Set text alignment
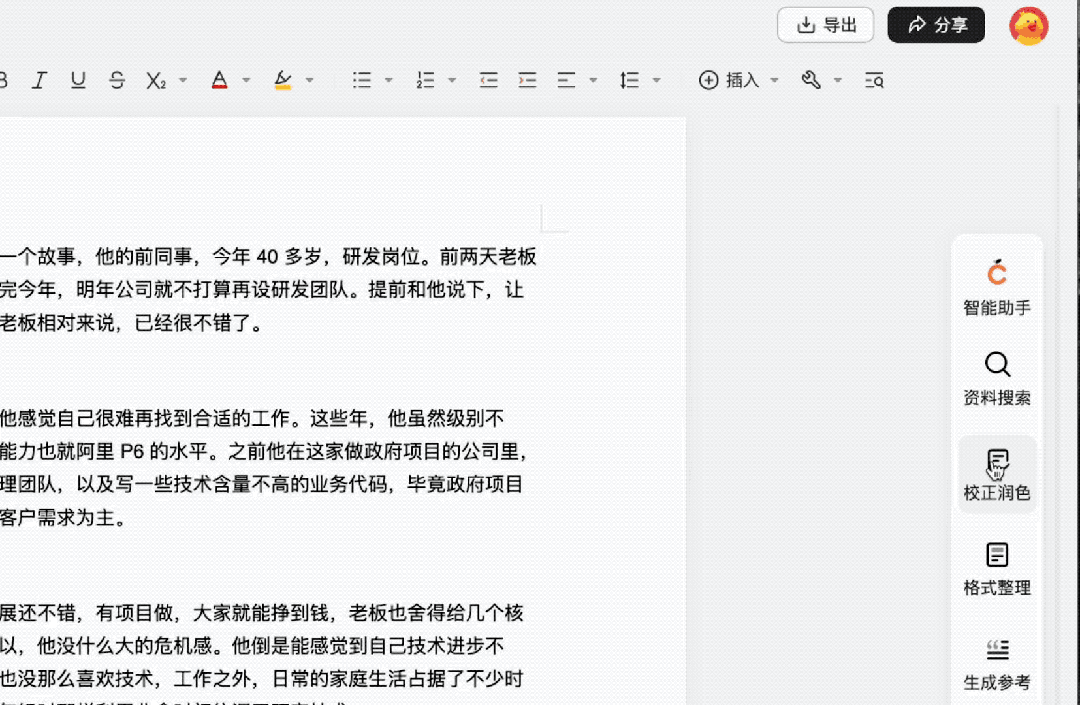Image resolution: width=1080 pixels, height=705 pixels. (x=566, y=81)
